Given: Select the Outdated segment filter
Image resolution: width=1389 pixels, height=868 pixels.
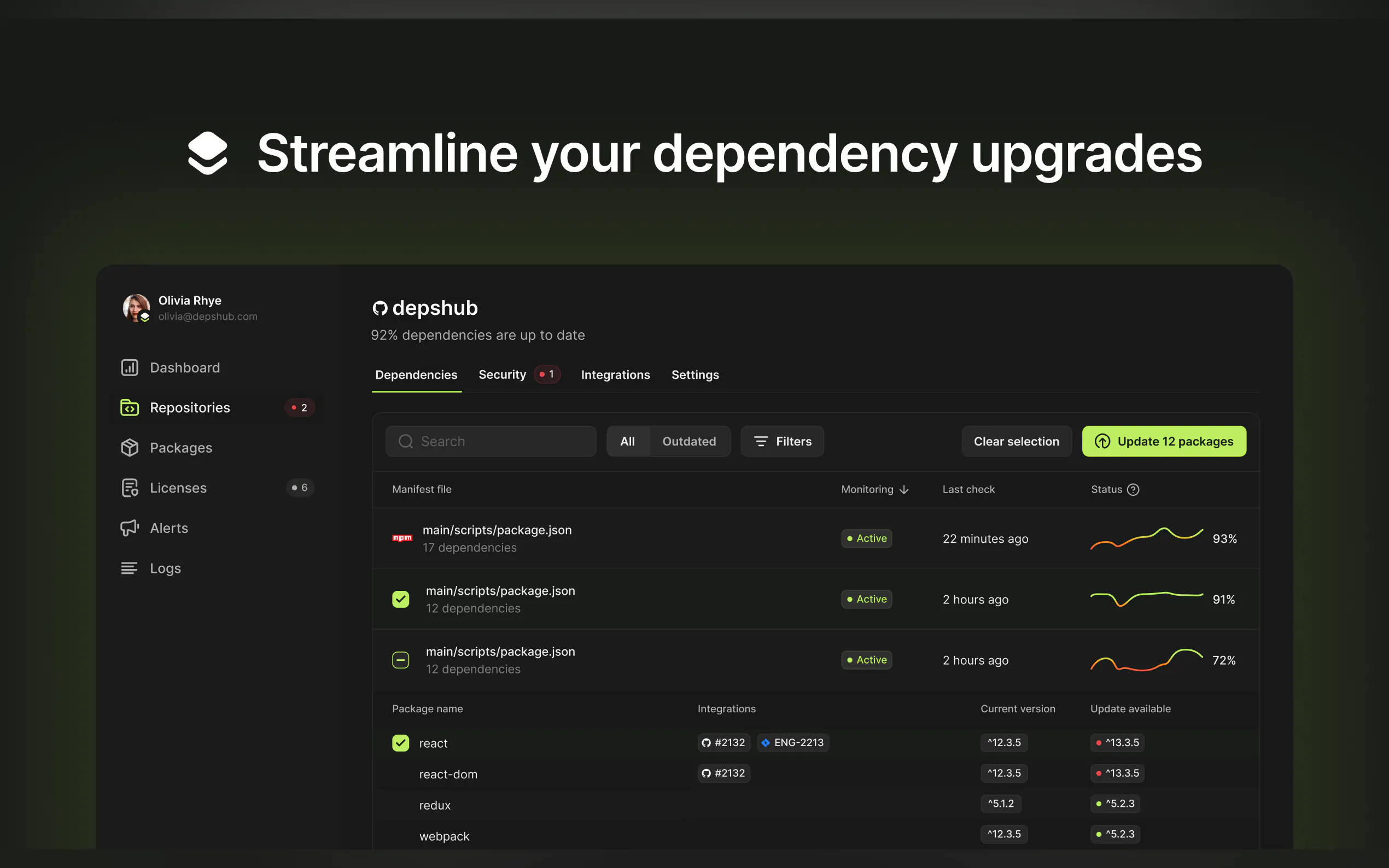Looking at the screenshot, I should point(689,442).
